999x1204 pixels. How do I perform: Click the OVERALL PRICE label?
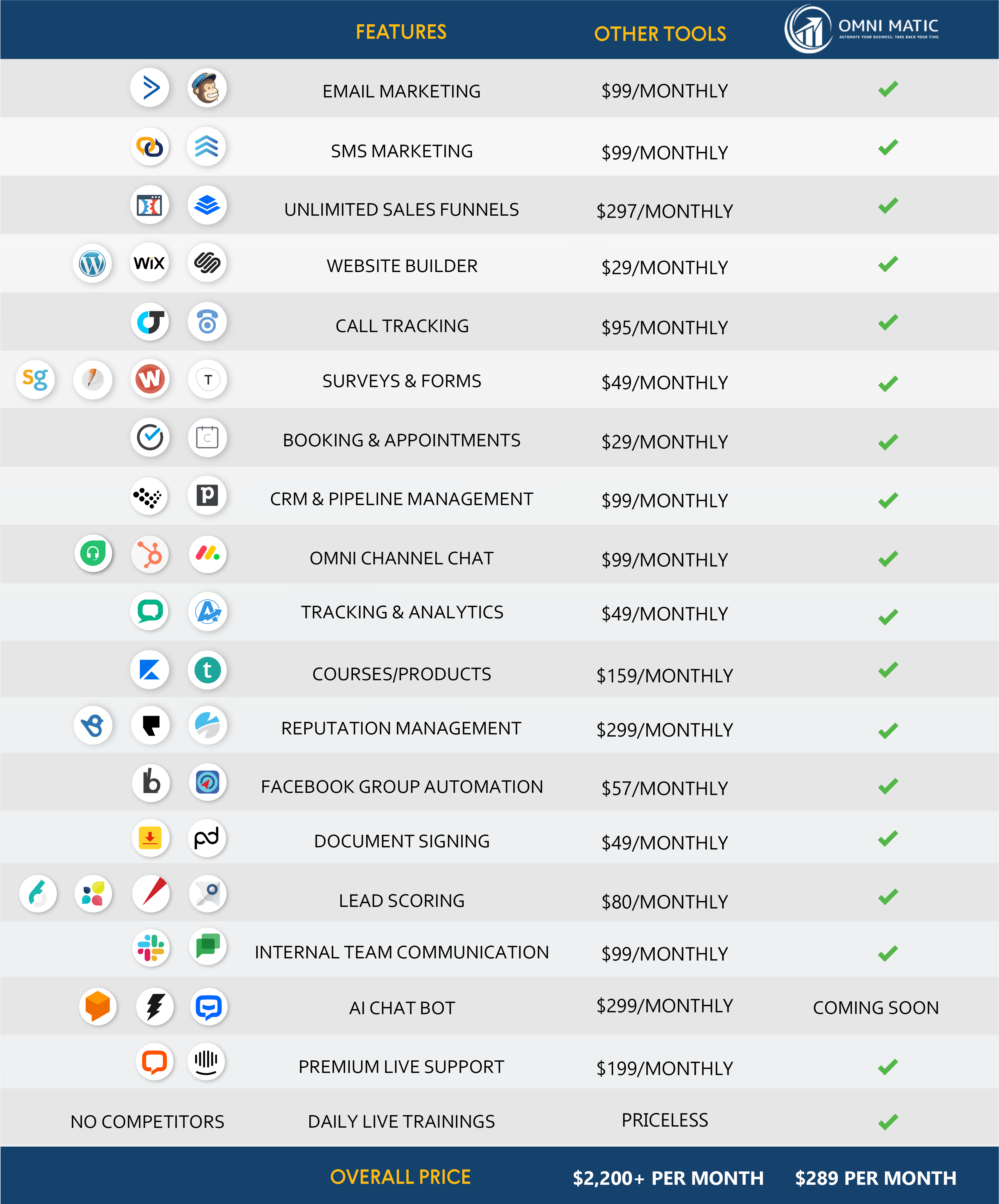pos(400,1177)
